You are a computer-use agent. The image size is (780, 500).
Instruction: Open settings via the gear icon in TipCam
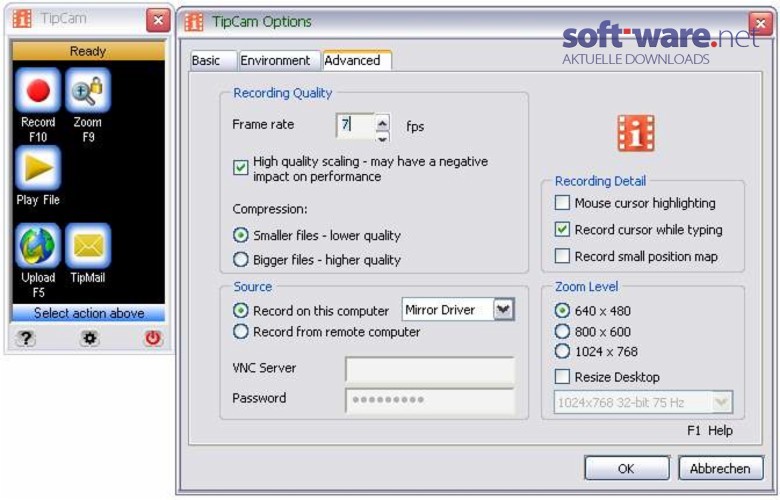[x=90, y=338]
